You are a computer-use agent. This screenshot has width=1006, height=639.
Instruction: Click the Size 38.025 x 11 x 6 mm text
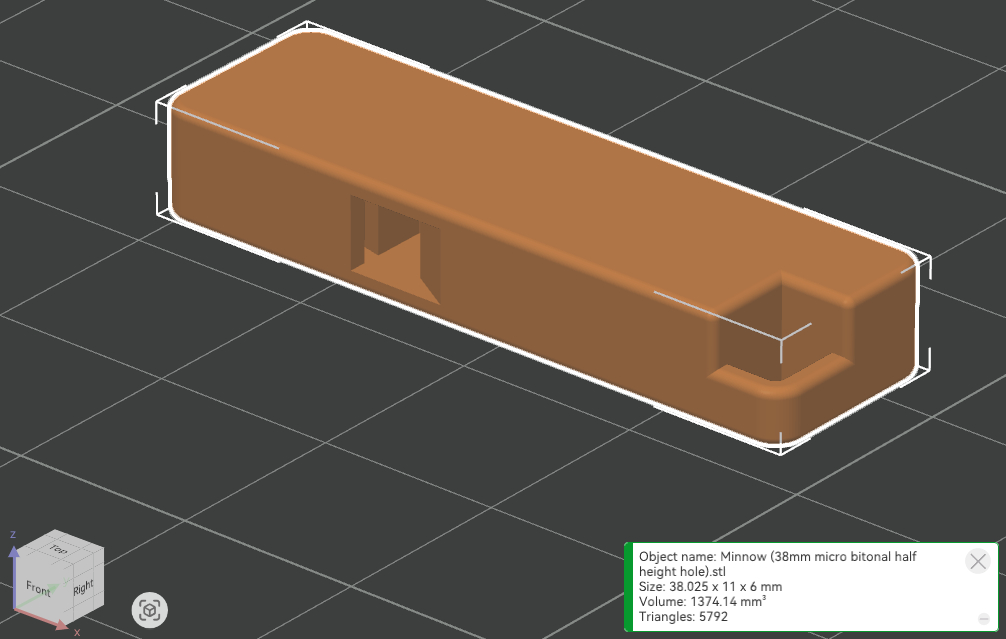[710, 586]
